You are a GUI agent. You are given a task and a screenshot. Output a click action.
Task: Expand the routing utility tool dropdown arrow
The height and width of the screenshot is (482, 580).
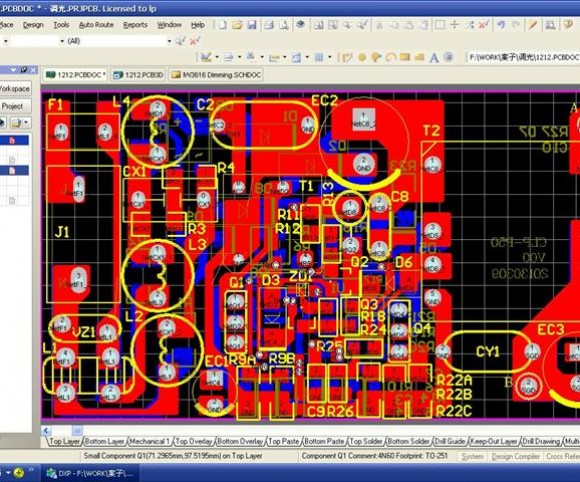[x=217, y=57]
